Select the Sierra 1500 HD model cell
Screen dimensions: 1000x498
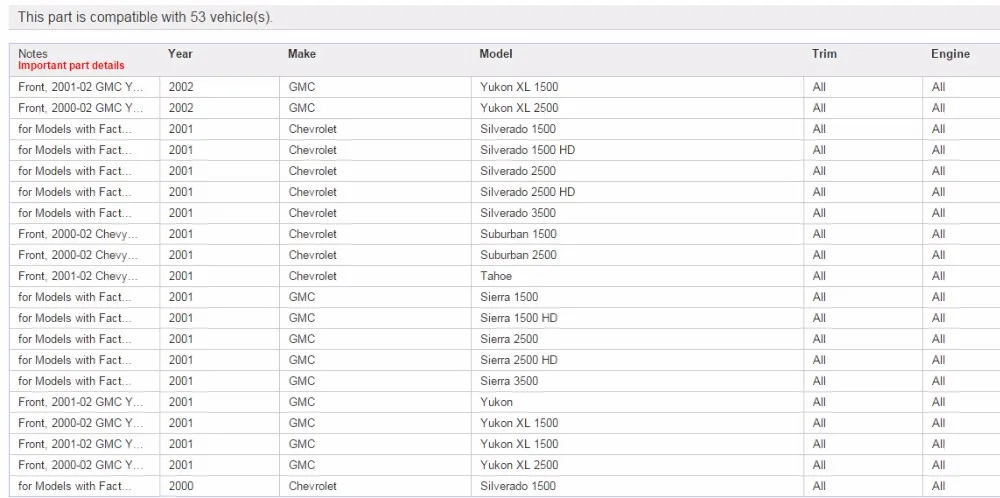click(x=518, y=318)
